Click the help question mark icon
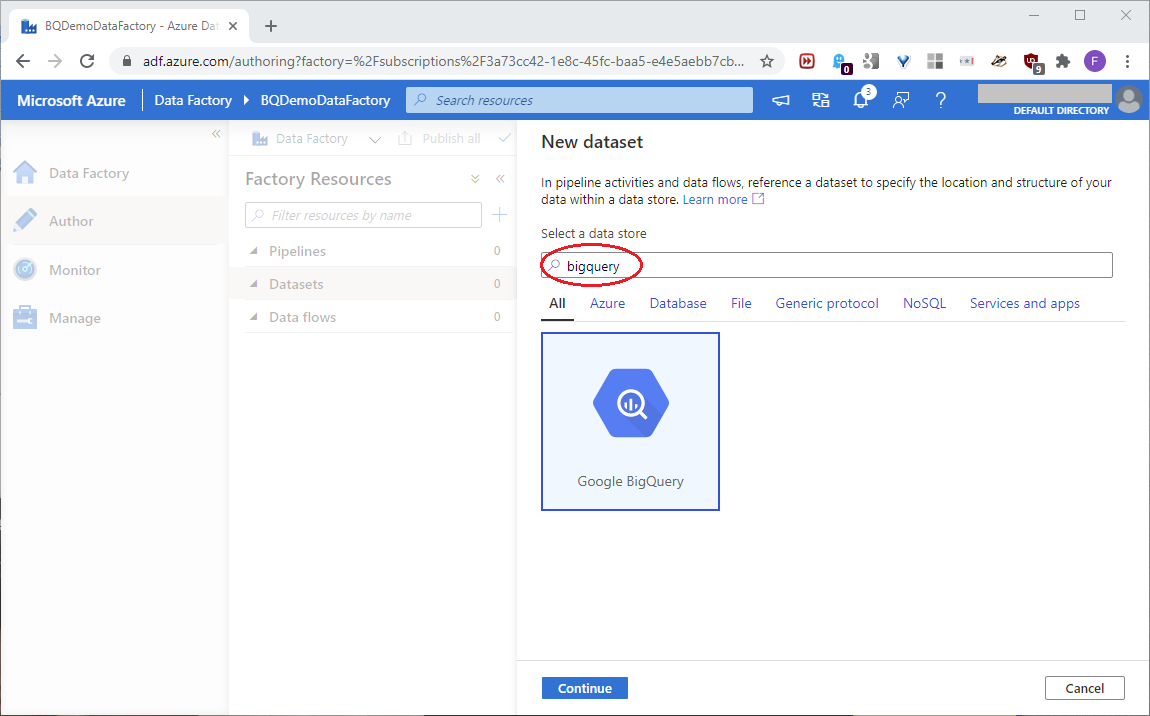1150x716 pixels. coord(940,100)
